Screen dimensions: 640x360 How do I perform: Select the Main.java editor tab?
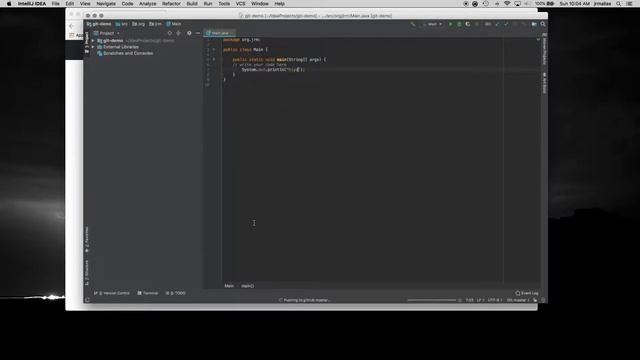(220, 33)
